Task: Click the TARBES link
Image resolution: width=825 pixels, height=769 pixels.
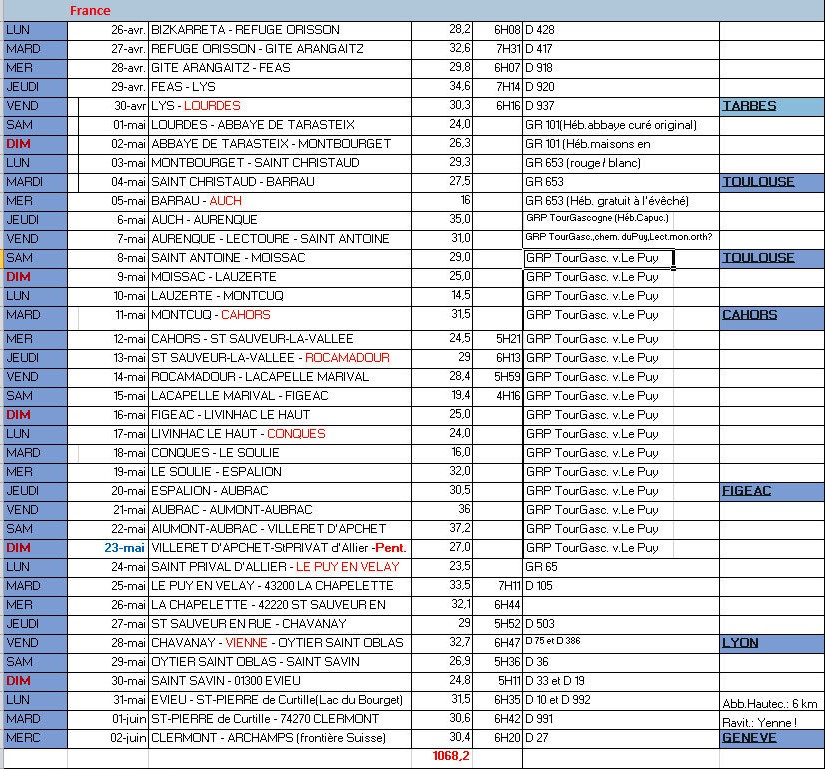Action: (749, 106)
